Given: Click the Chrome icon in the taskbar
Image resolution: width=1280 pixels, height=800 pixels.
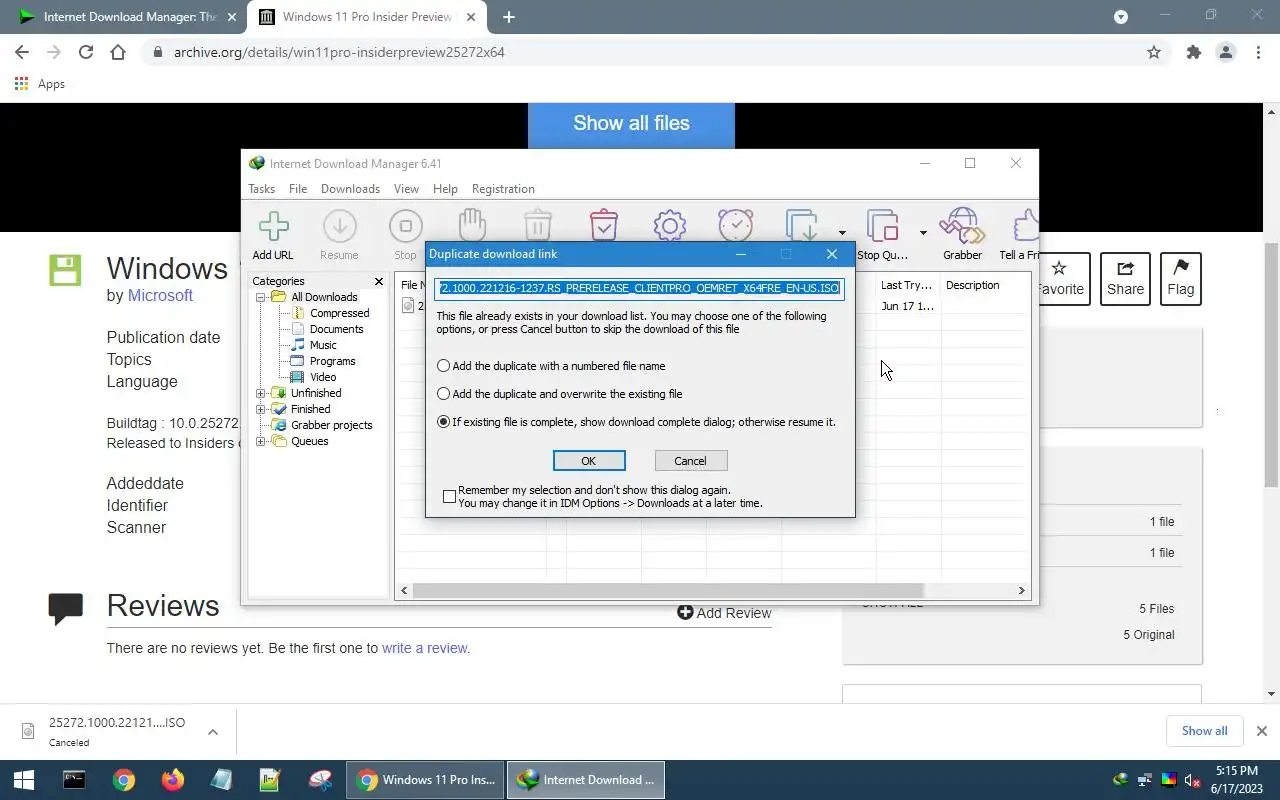Looking at the screenshot, I should coord(124,780).
